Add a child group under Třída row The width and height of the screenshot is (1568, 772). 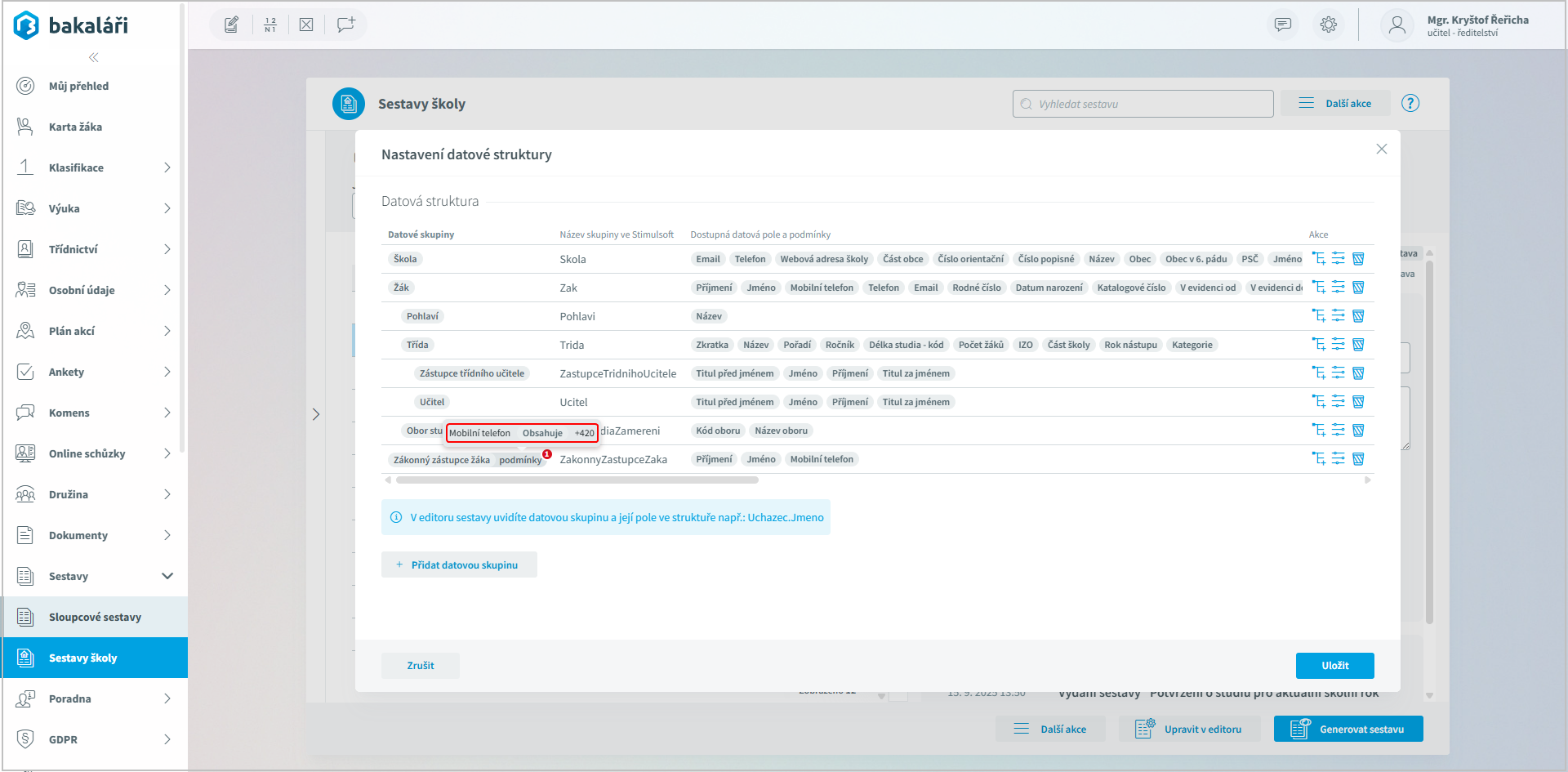click(1318, 345)
